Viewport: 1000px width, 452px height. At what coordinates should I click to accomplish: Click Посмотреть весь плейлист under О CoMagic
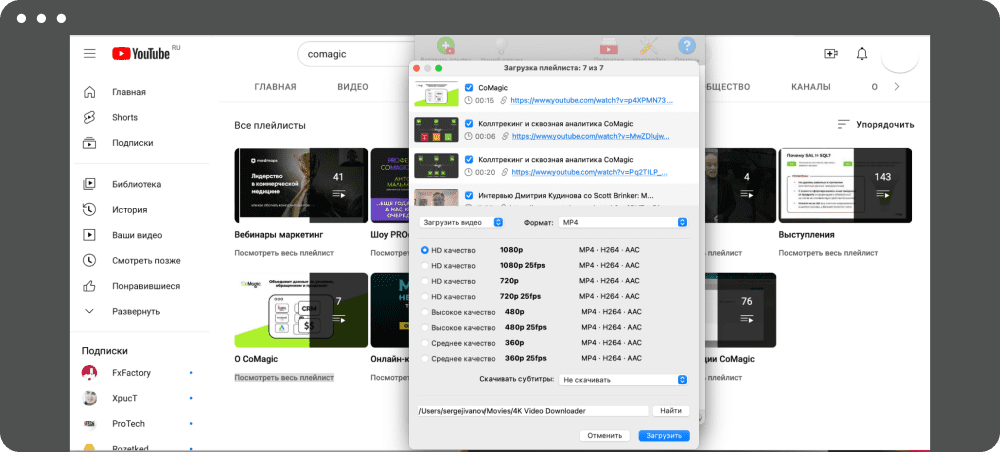coord(284,378)
